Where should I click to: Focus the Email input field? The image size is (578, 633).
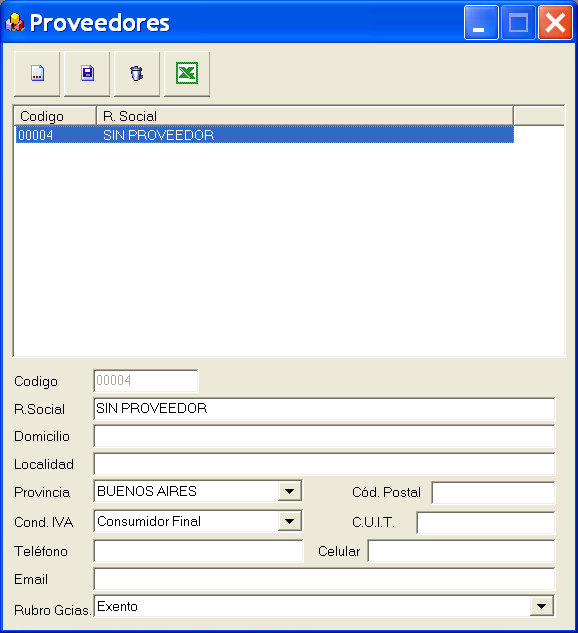pyautogui.click(x=324, y=579)
